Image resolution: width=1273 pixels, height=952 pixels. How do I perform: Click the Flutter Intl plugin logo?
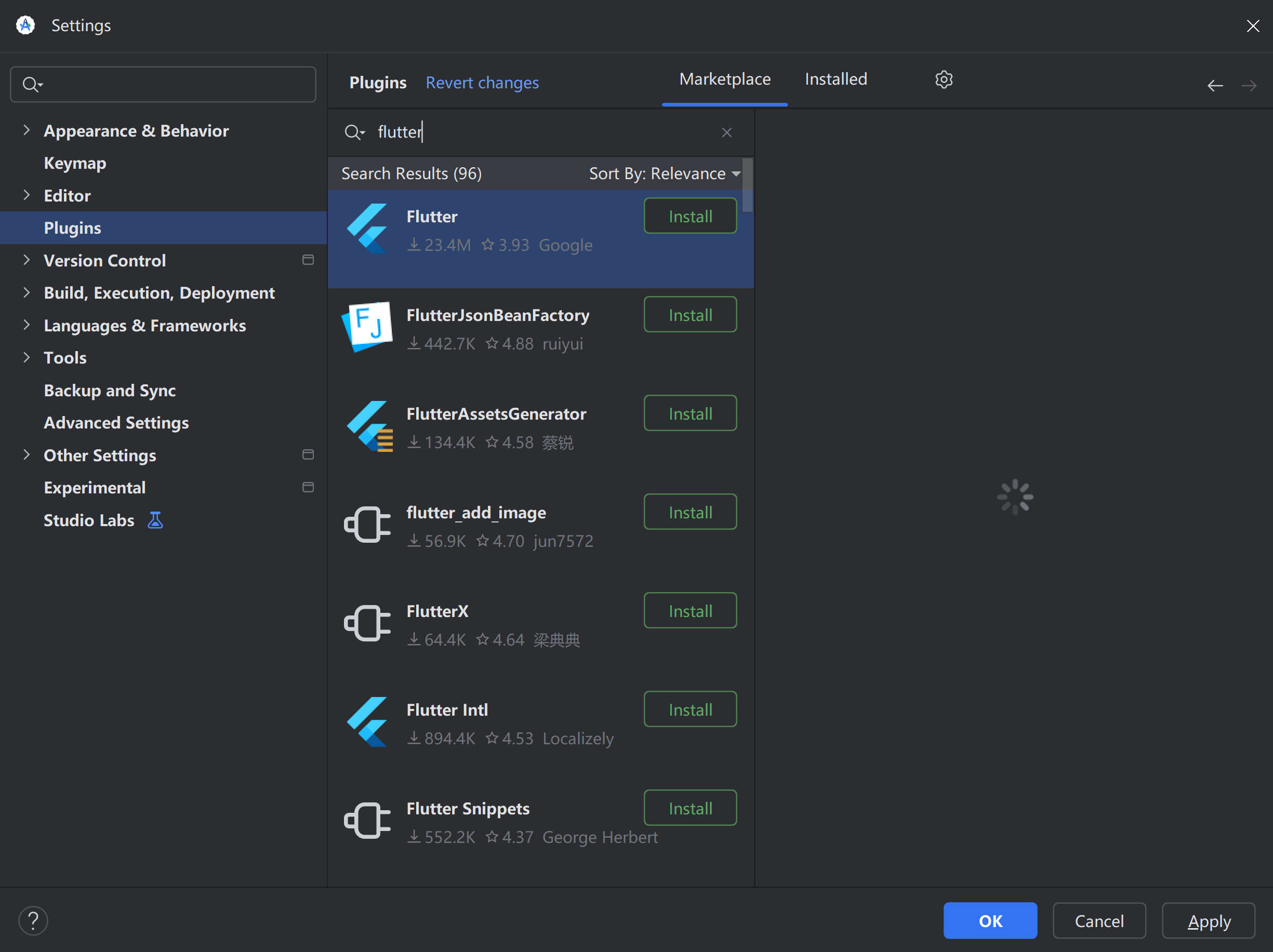click(367, 722)
